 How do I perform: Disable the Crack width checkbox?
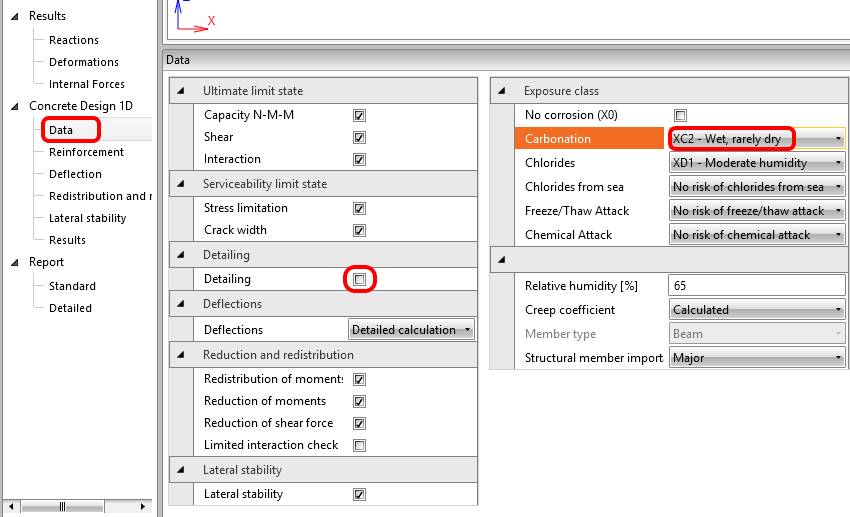click(x=359, y=231)
